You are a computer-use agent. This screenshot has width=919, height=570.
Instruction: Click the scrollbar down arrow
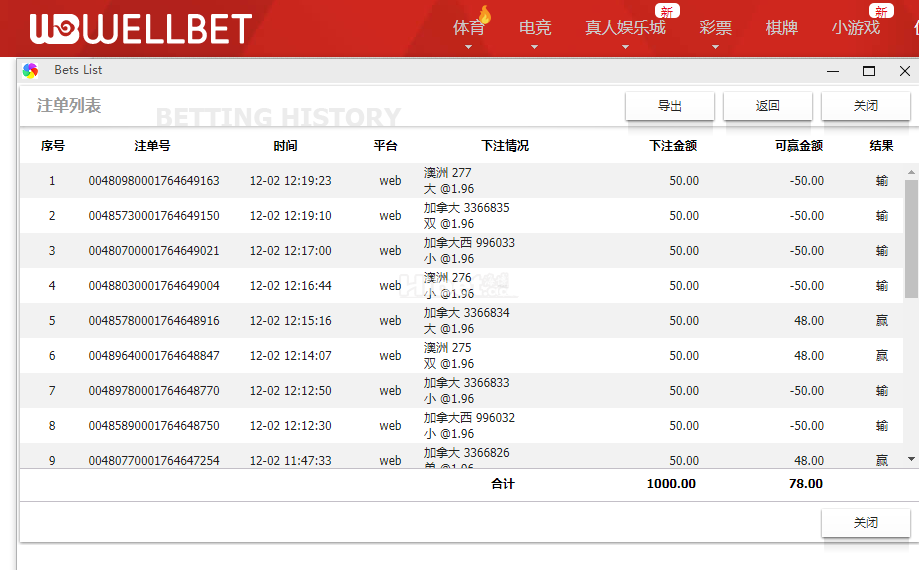click(911, 458)
